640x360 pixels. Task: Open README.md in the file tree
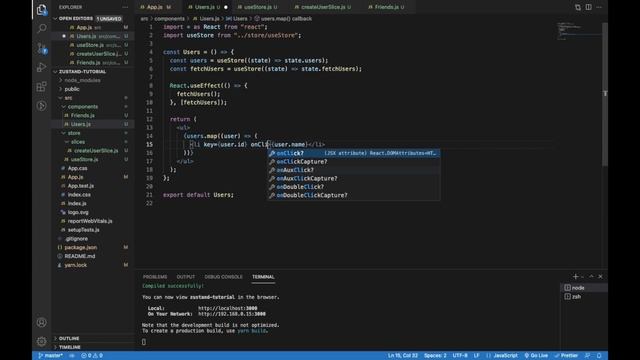(x=80, y=256)
